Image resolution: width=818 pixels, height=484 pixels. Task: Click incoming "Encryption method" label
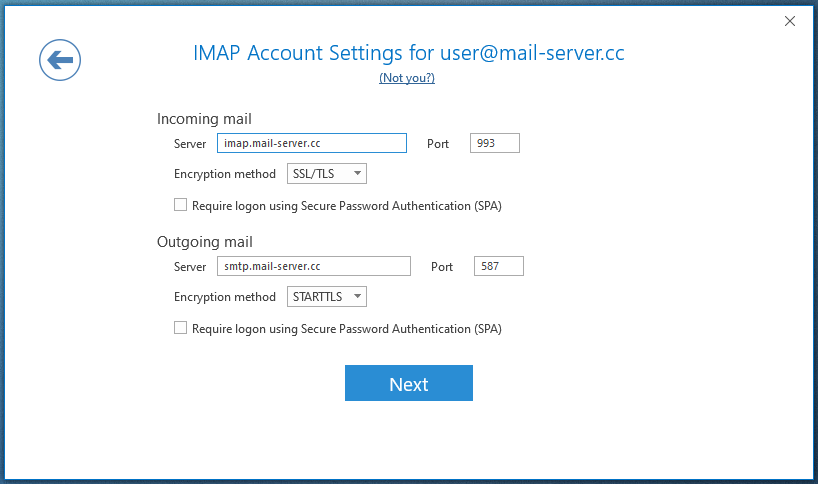pos(224,174)
